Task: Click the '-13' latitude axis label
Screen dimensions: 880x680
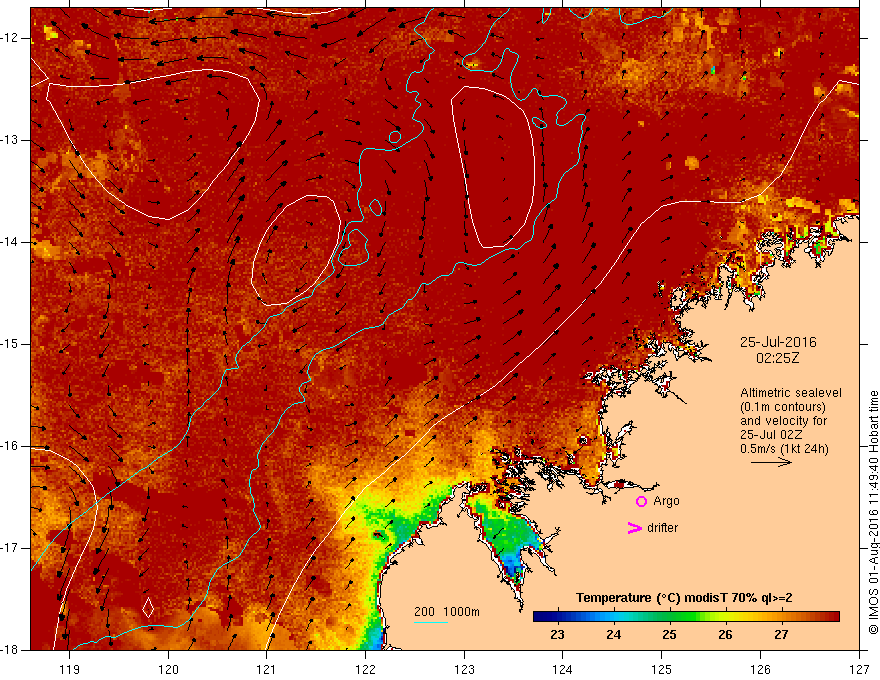Action: pyautogui.click(x=10, y=140)
